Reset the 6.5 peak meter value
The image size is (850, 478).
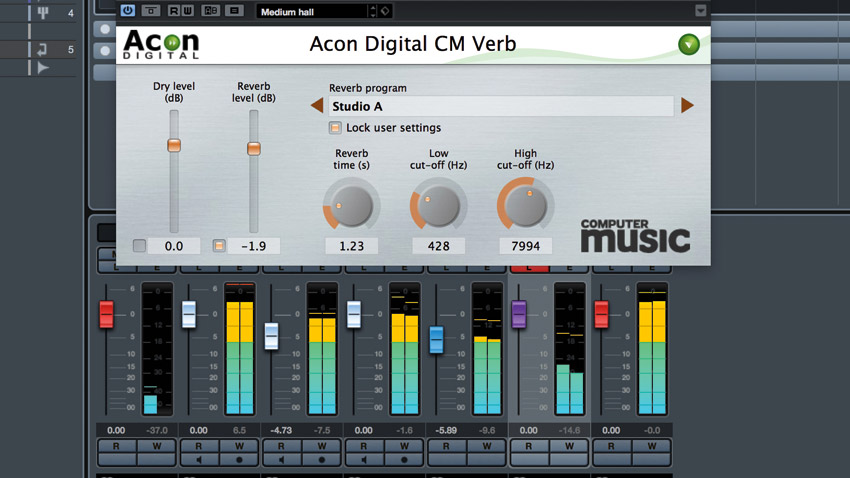pyautogui.click(x=239, y=430)
